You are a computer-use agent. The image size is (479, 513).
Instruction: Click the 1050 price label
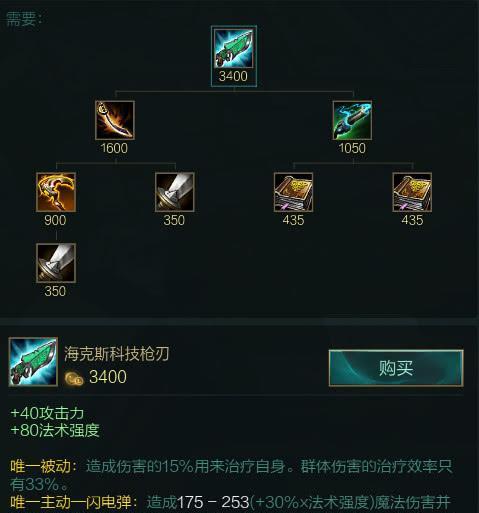coord(352,148)
